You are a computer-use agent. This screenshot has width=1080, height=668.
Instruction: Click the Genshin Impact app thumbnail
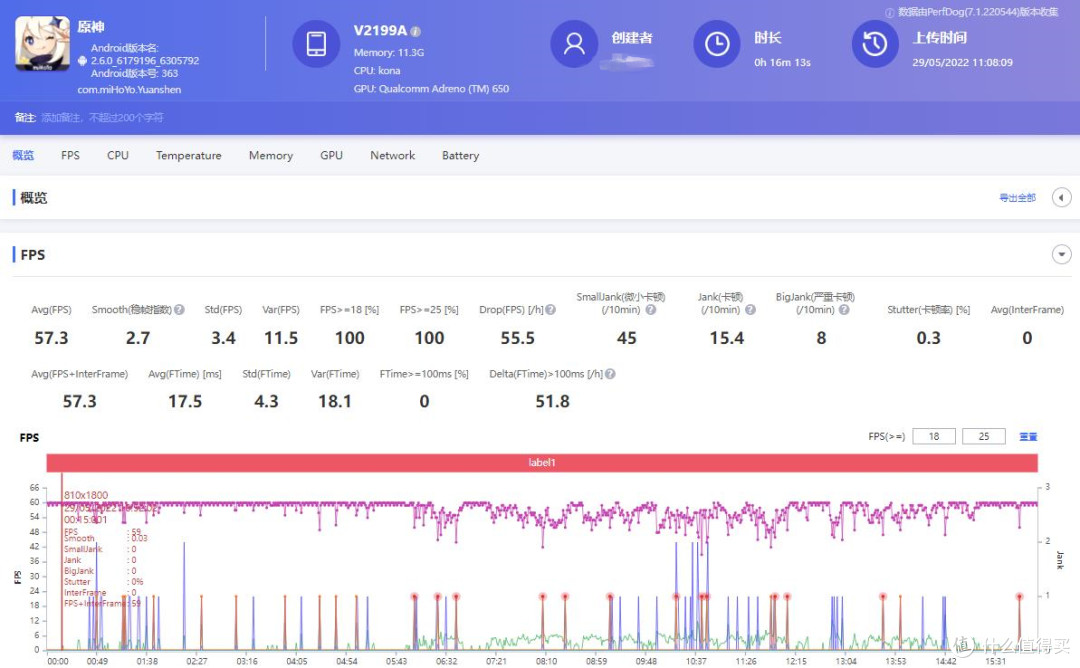[43, 43]
